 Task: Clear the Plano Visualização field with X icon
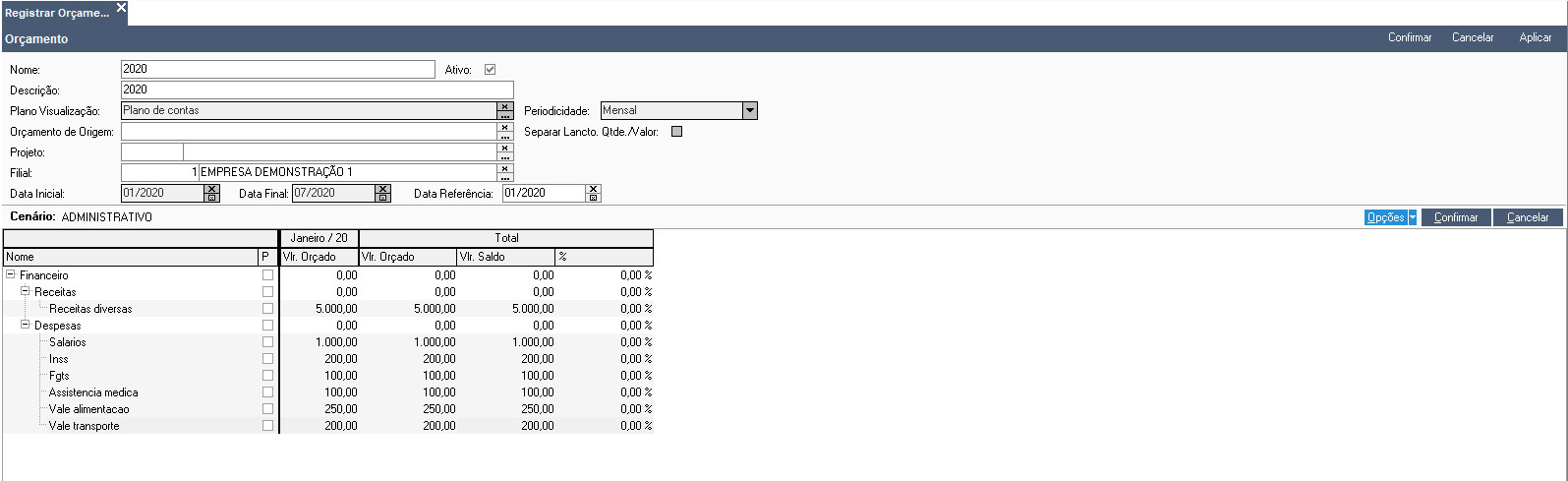(x=505, y=106)
